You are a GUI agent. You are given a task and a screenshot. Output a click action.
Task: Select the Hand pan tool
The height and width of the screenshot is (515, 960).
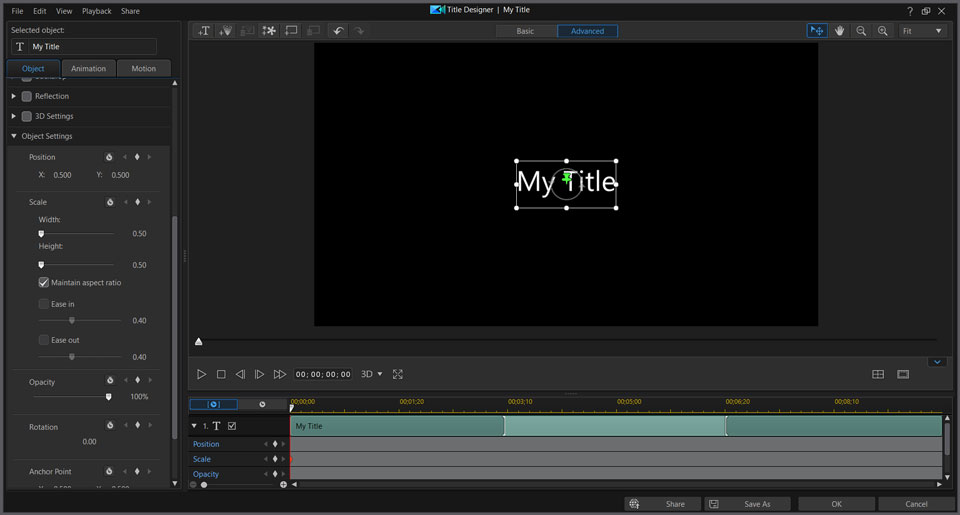[840, 31]
